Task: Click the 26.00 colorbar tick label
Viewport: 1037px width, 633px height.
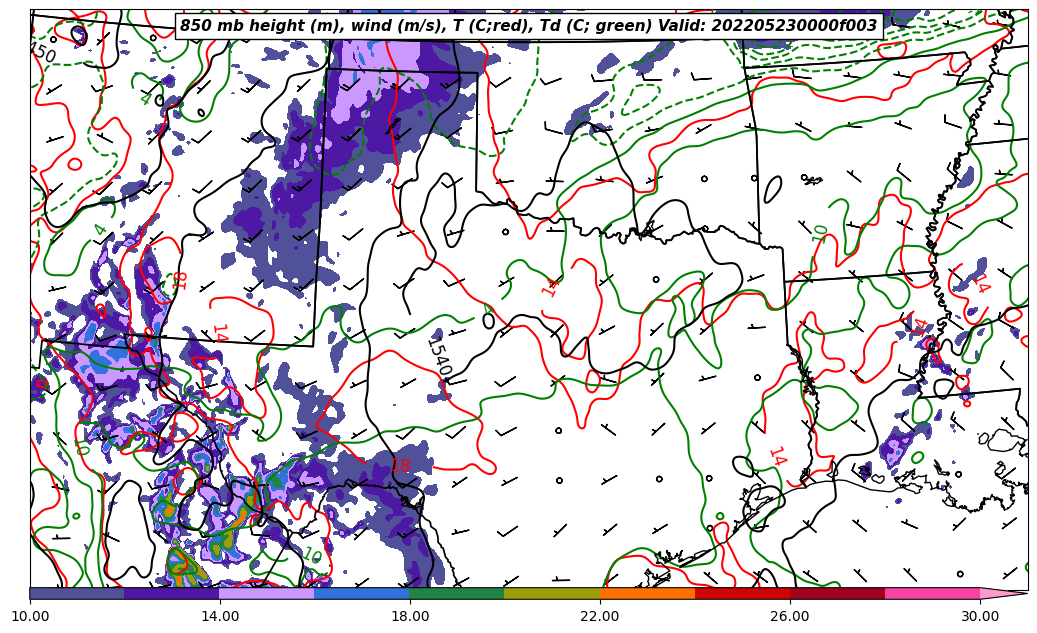Action: click(790, 616)
